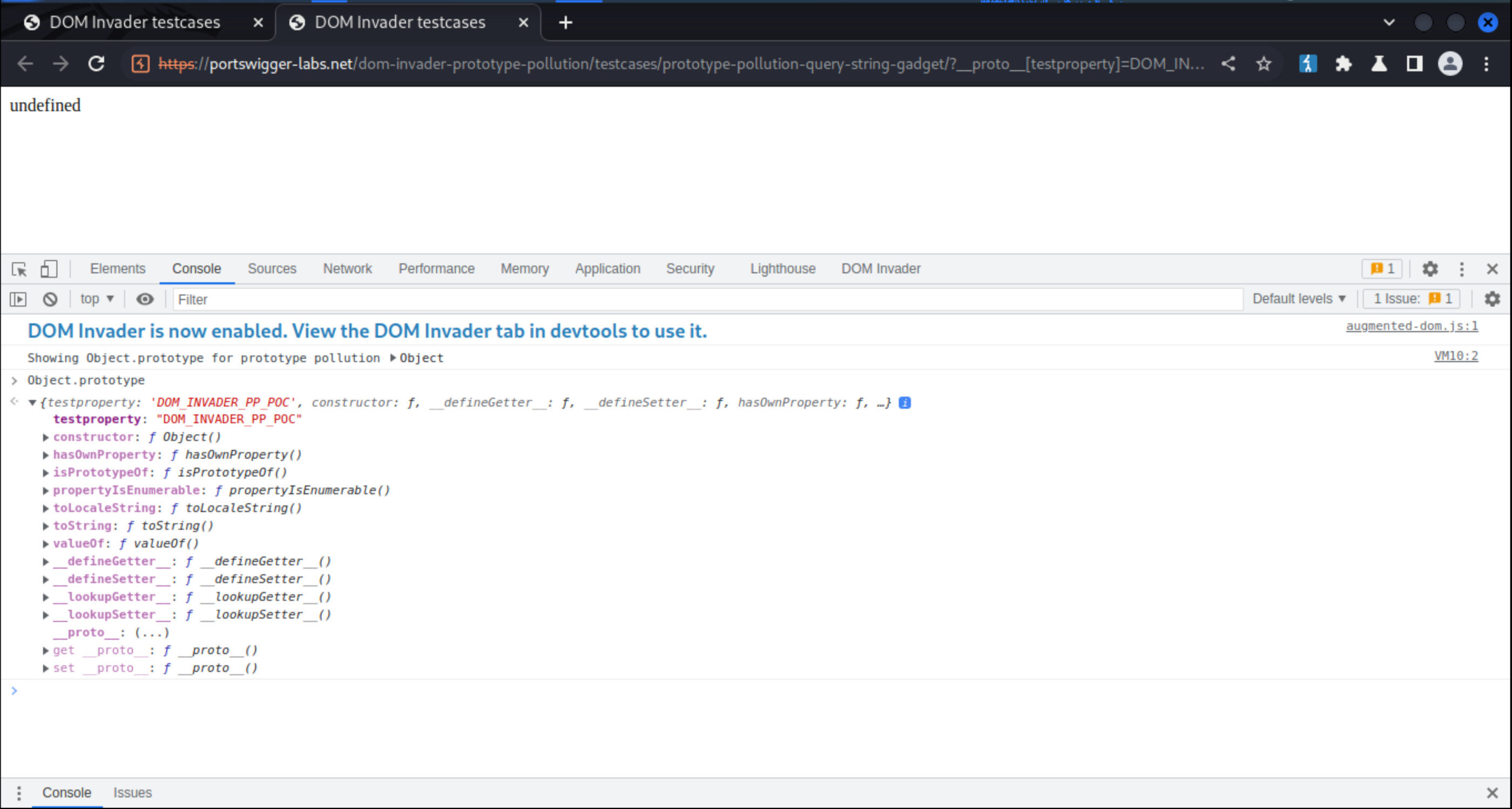Switch to the Sources tab
Screen dimensions: 1512x809
pyautogui.click(x=272, y=269)
